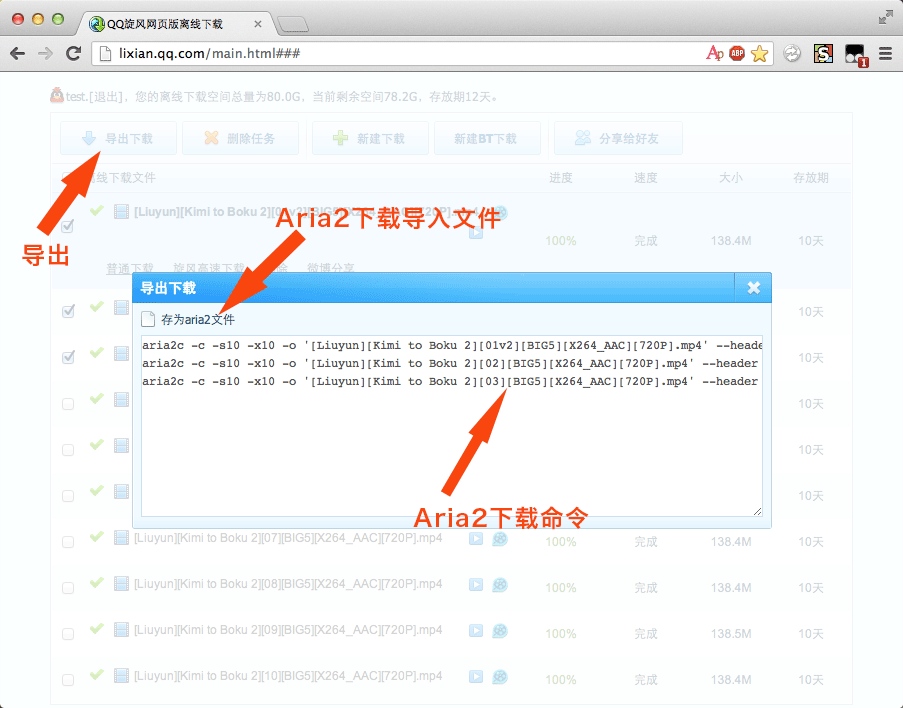Enter fullscreen with the top-right arrows icon
The image size is (903, 708).
tap(885, 18)
